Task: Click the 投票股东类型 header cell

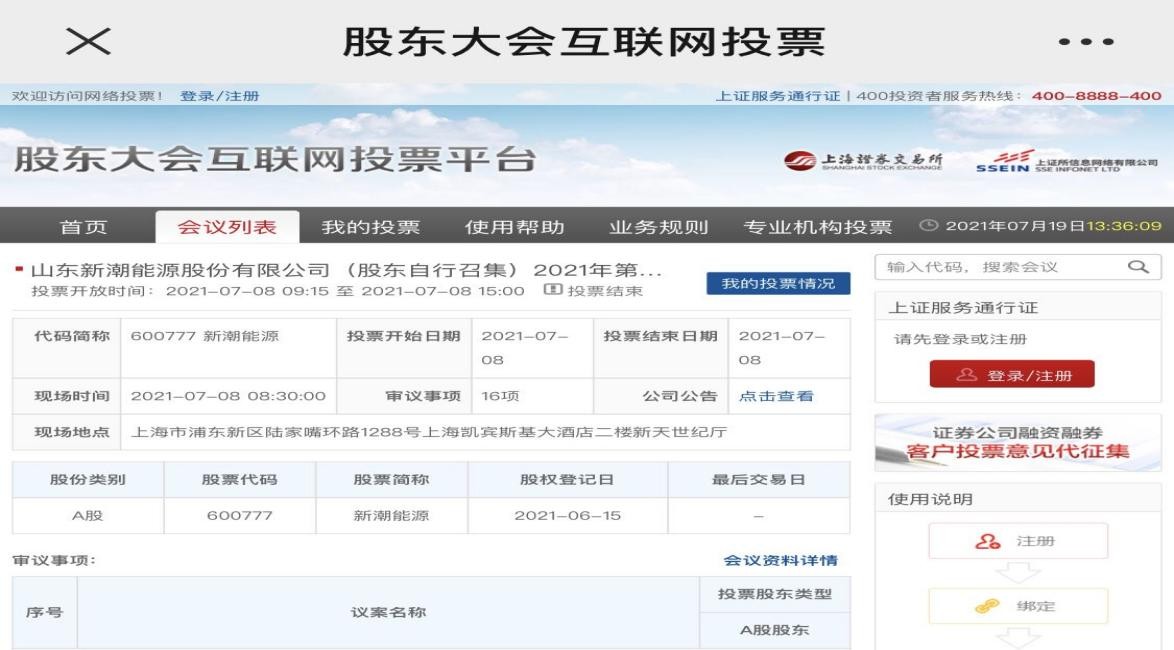Action: point(775,594)
